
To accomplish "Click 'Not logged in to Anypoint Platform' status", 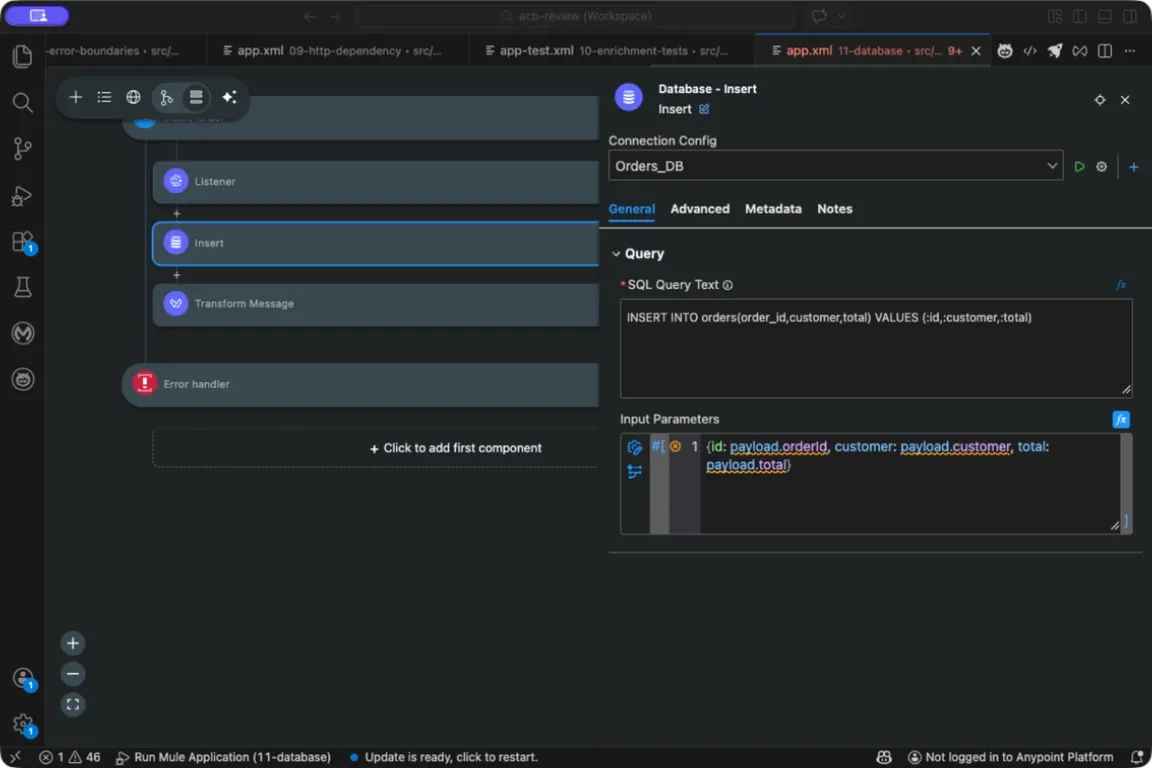I will 1010,757.
